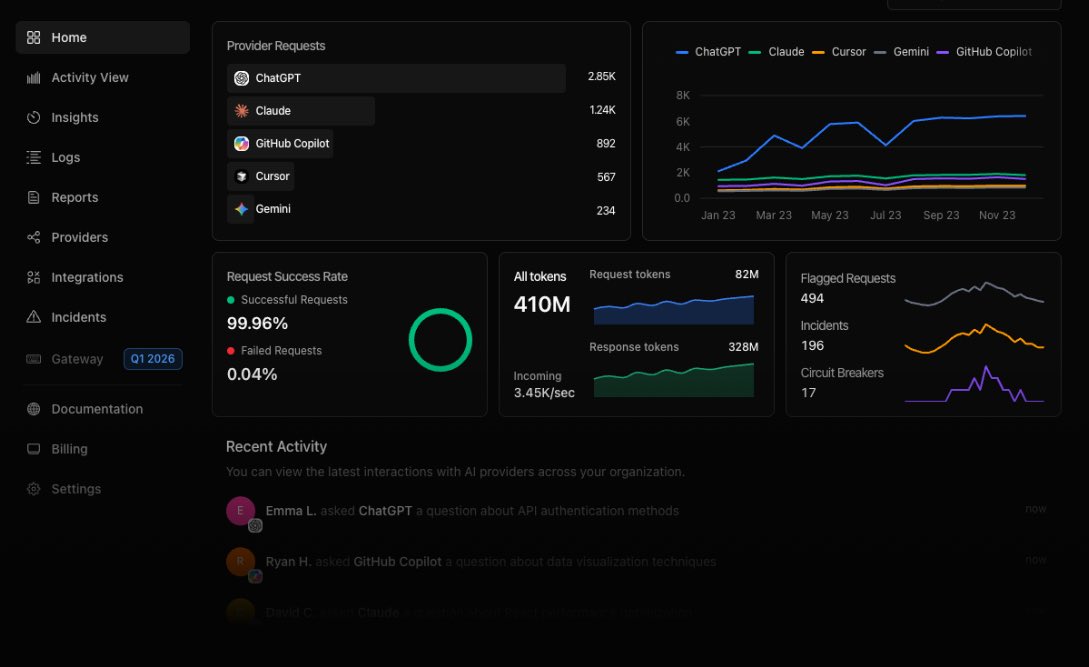This screenshot has height=667, width=1089.
Task: Select the GitHub Copilot bar row
Action: [280, 144]
